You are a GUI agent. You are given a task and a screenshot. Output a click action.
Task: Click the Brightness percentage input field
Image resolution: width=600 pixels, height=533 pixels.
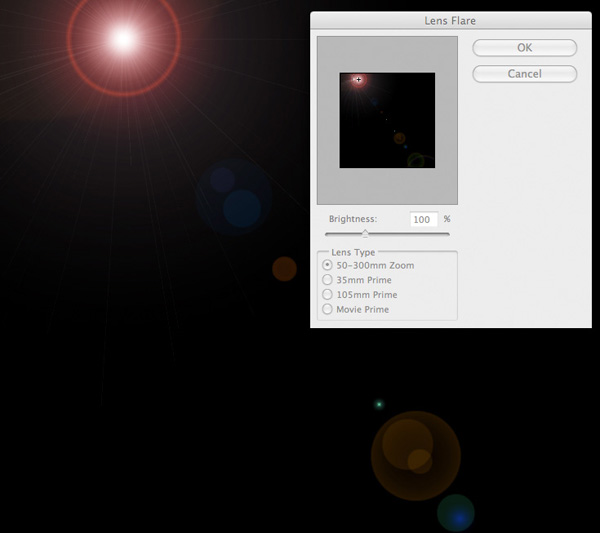[424, 219]
